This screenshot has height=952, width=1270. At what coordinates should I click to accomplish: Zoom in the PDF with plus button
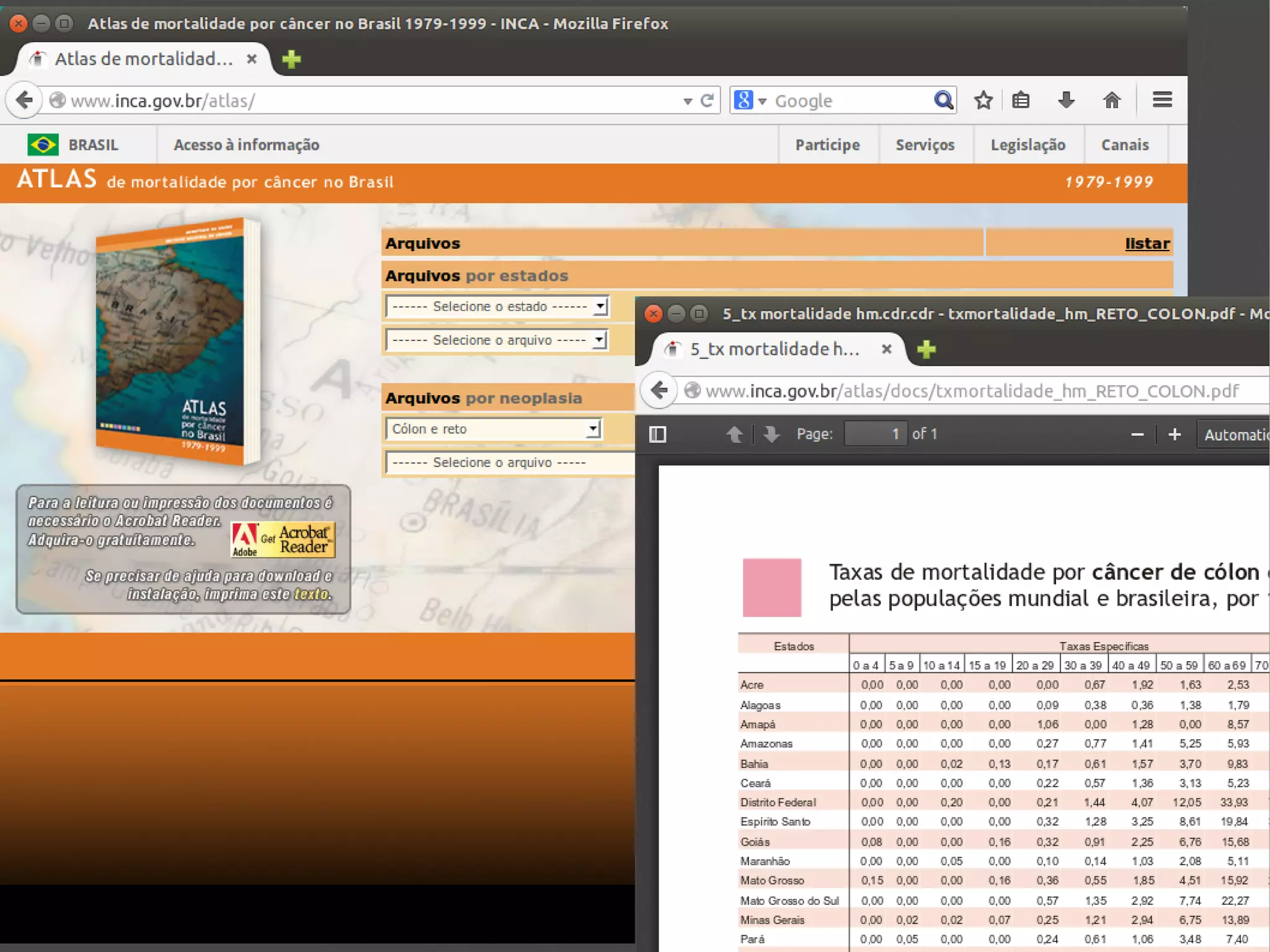pyautogui.click(x=1174, y=435)
